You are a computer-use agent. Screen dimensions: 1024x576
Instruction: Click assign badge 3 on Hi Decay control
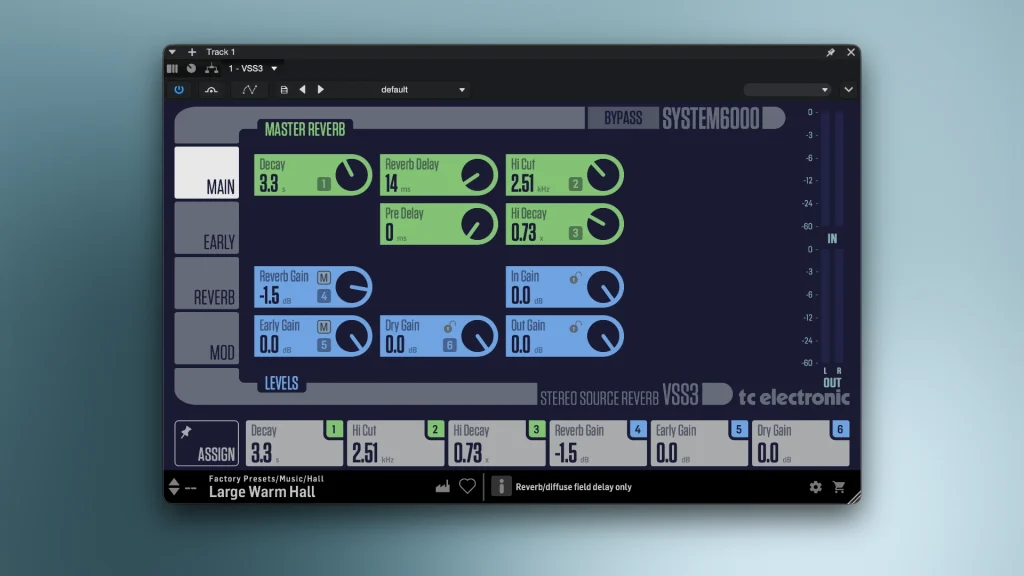575,233
